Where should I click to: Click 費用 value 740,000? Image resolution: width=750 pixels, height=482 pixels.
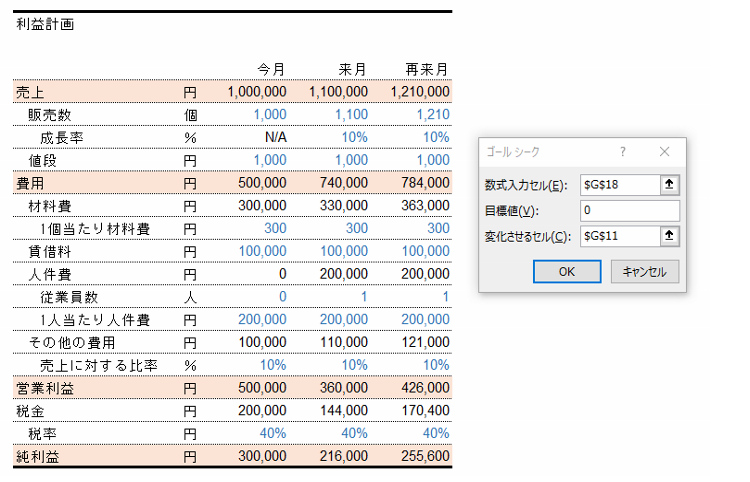pyautogui.click(x=344, y=183)
